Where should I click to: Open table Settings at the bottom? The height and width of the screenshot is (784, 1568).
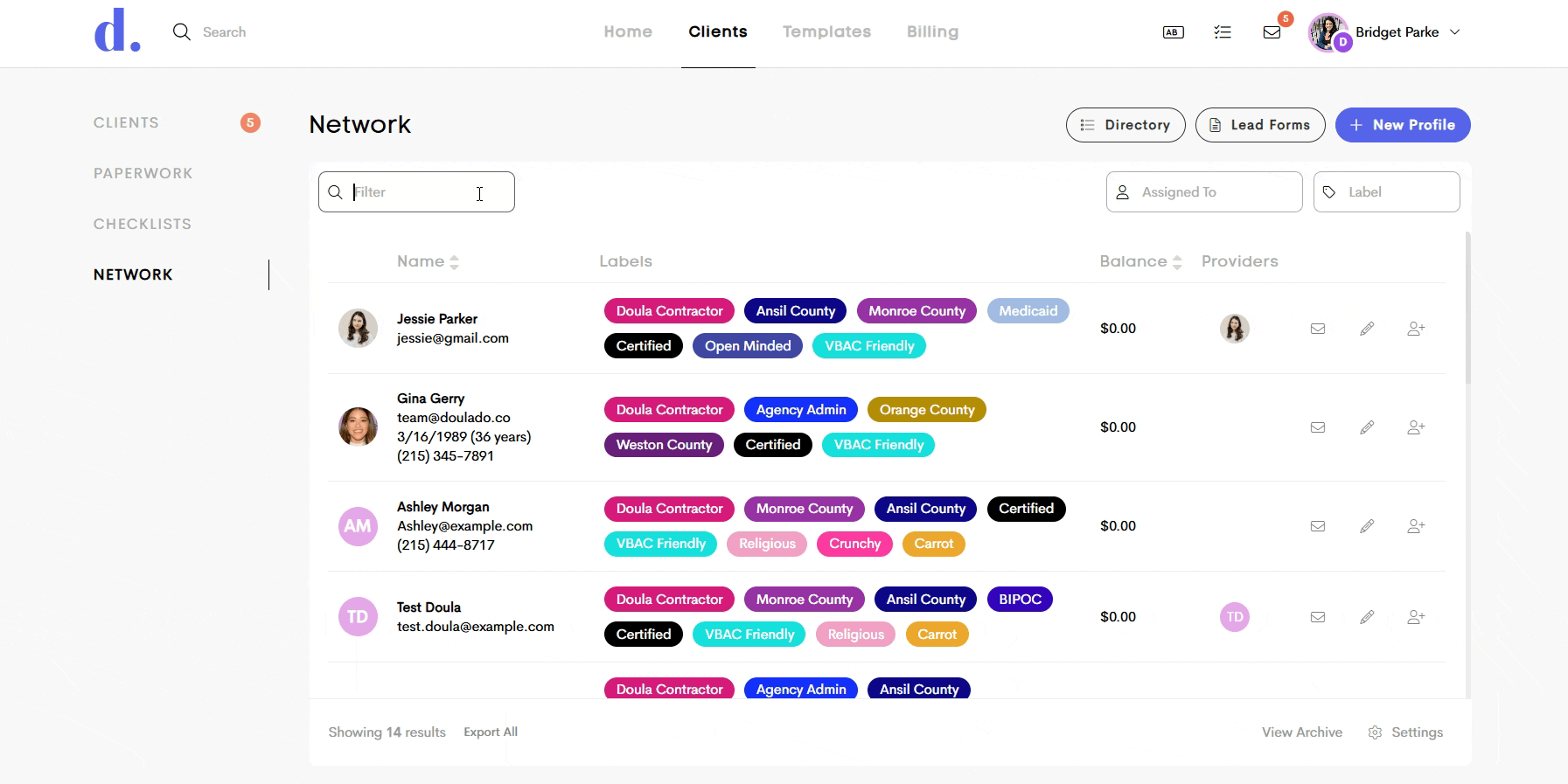click(1405, 732)
